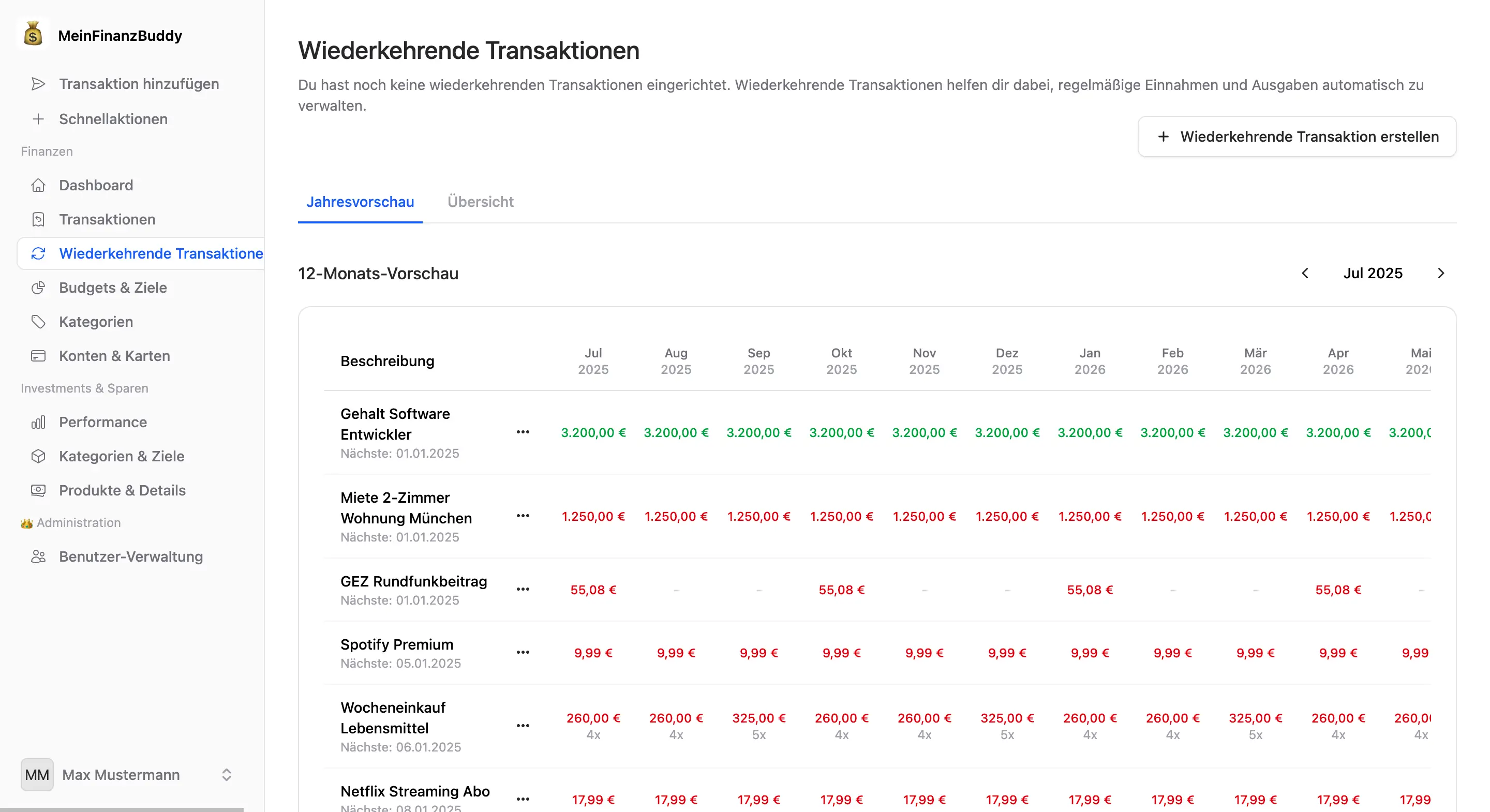Click Transaktion hinzufügen in the sidebar
This screenshot has width=1490, height=812.
[x=139, y=83]
